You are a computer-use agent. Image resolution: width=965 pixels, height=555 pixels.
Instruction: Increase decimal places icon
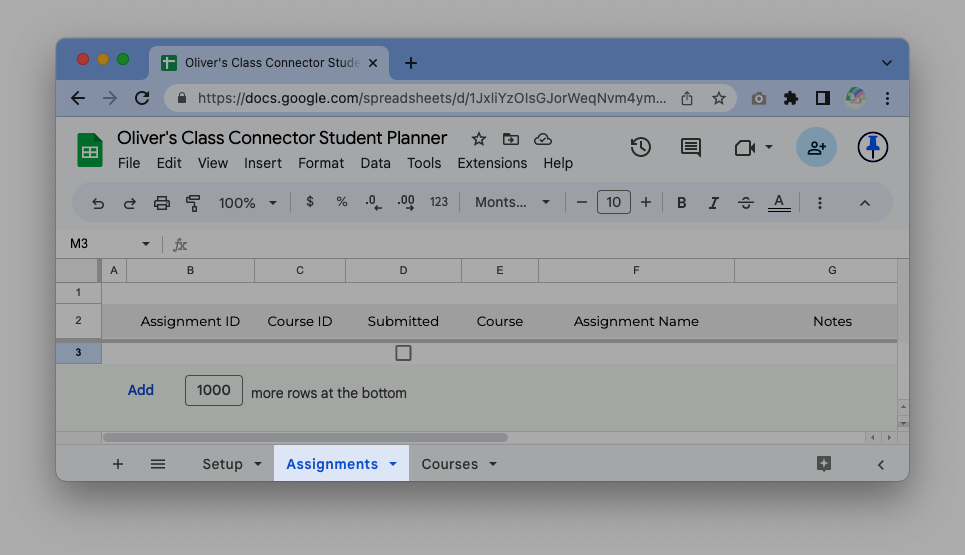click(406, 202)
